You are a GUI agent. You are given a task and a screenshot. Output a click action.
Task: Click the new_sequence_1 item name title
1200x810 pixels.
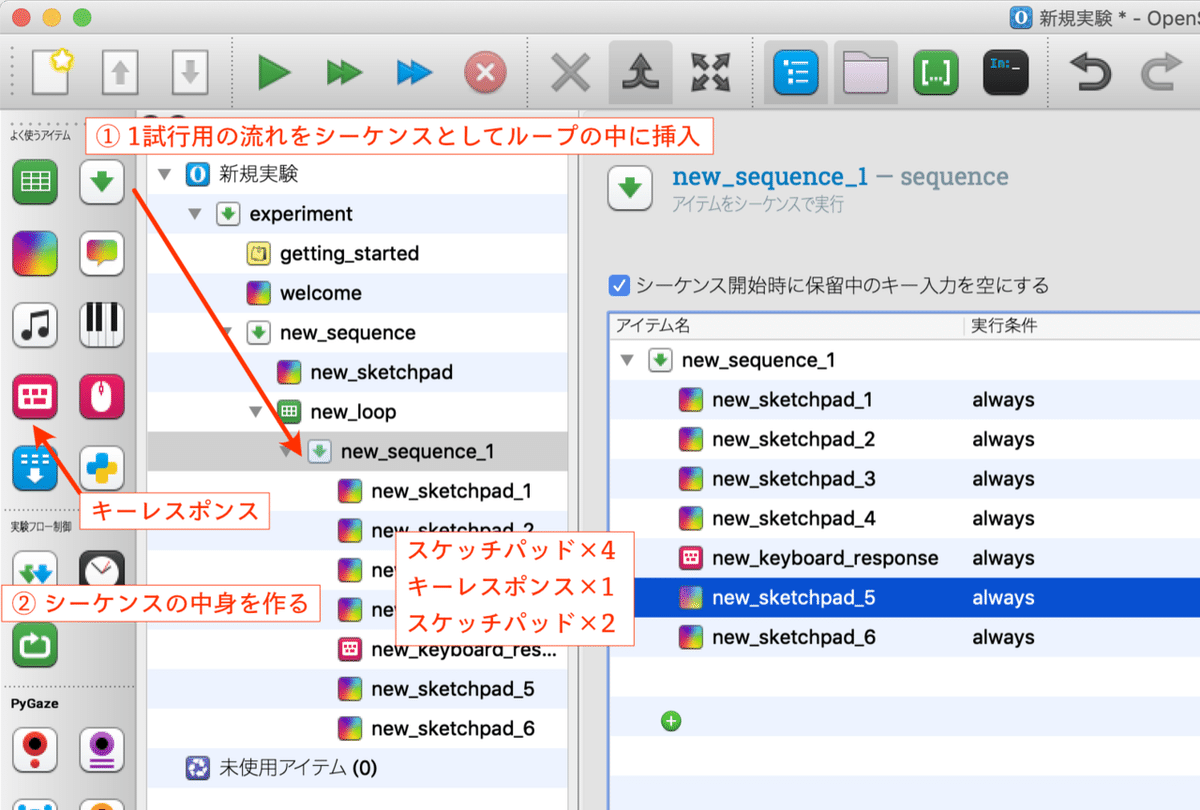(770, 177)
